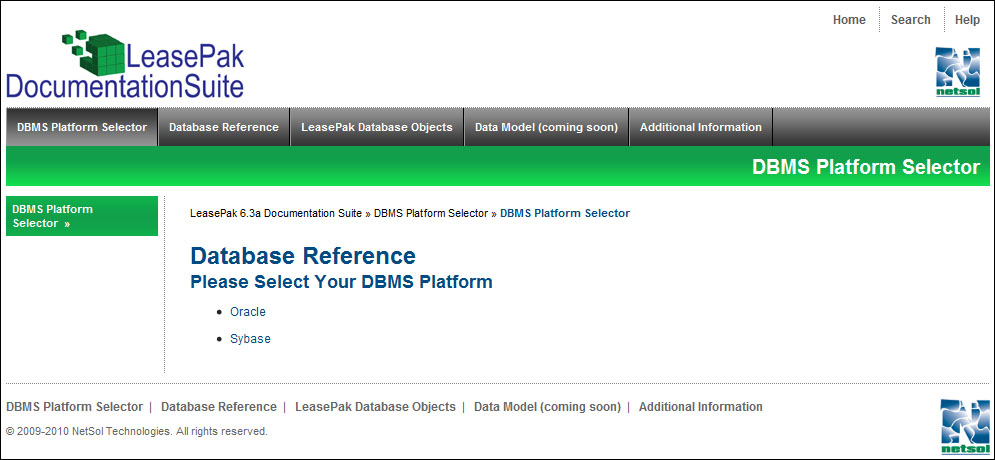
Task: Click the NetSol logo in the header
Action: point(958,72)
